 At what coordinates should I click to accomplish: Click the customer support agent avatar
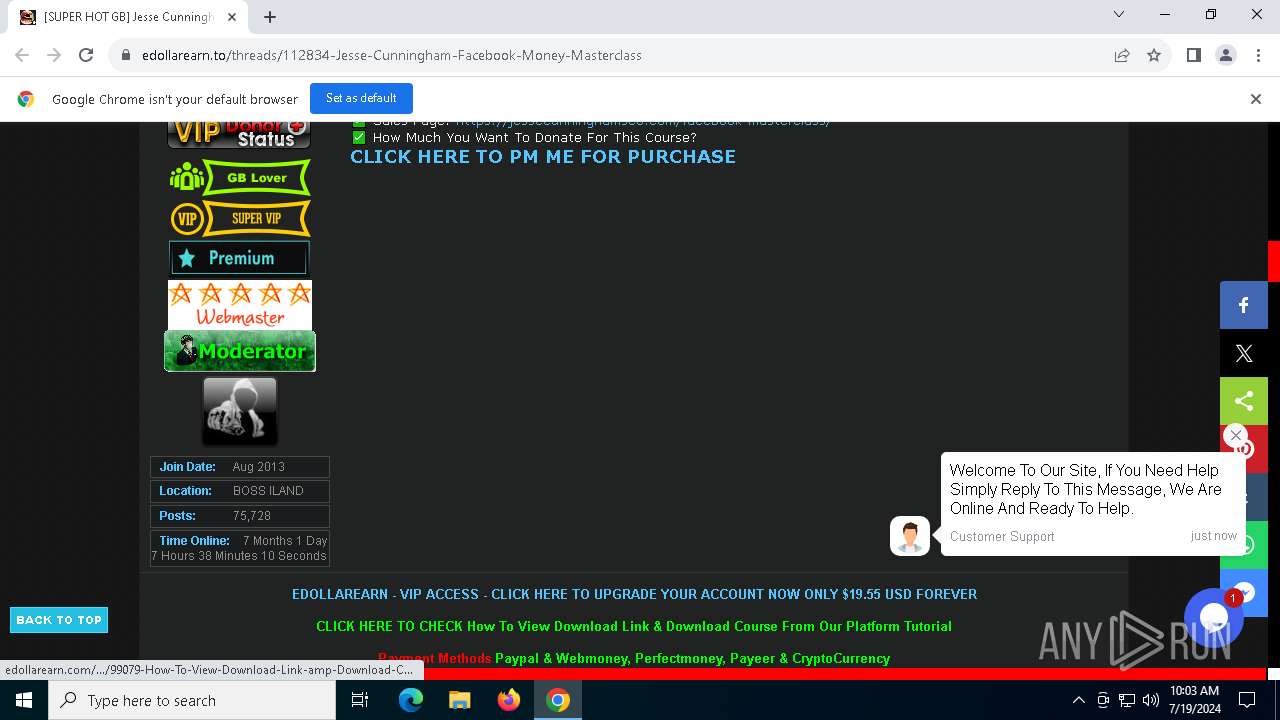[x=910, y=536]
